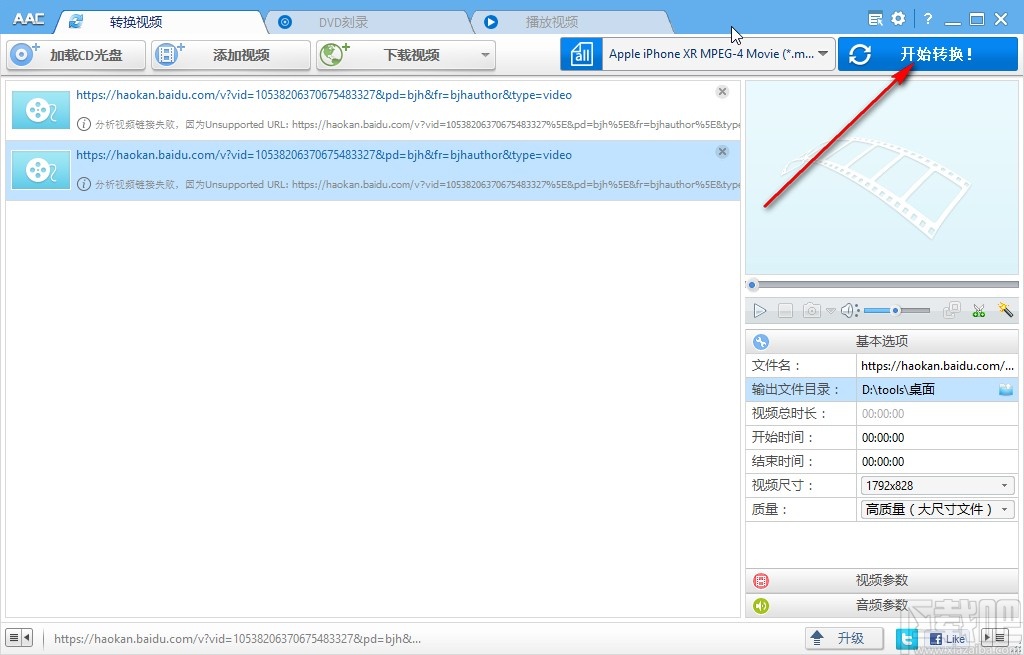Open the video size 1792x828 dropdown
This screenshot has height=655, width=1024.
938,485
